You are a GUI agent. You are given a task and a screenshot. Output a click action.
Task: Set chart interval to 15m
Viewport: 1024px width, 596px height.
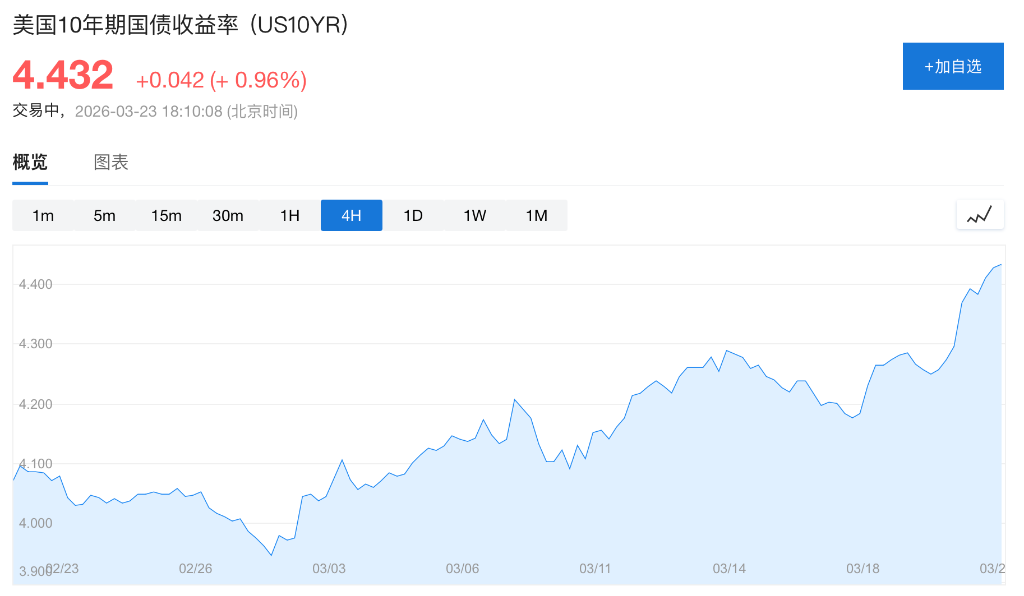[x=166, y=216]
